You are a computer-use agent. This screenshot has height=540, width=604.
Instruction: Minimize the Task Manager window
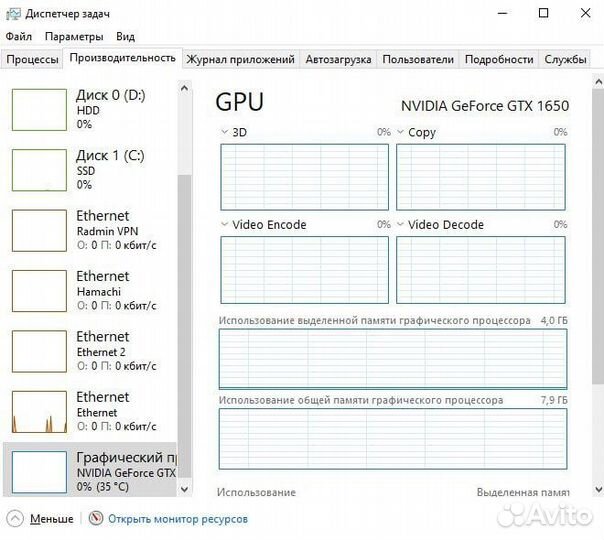click(502, 13)
